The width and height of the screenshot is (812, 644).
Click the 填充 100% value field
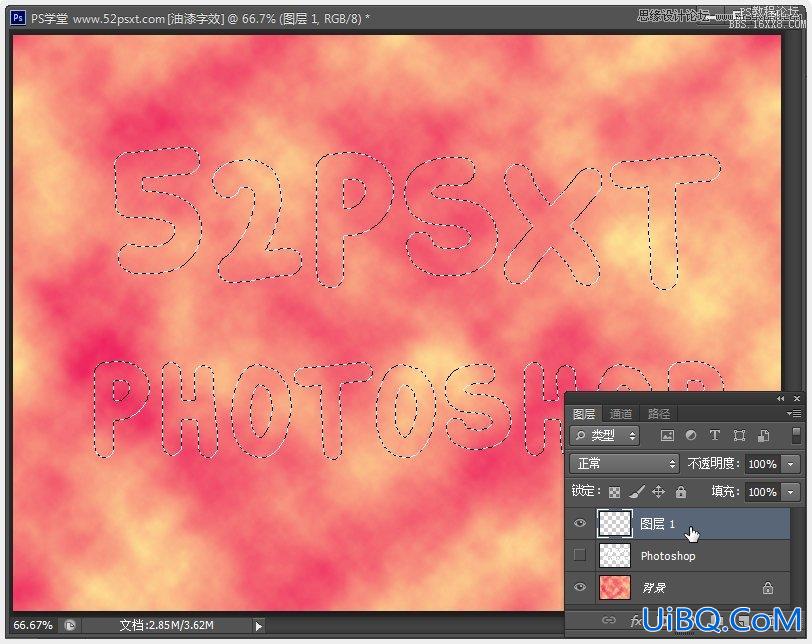coord(764,492)
